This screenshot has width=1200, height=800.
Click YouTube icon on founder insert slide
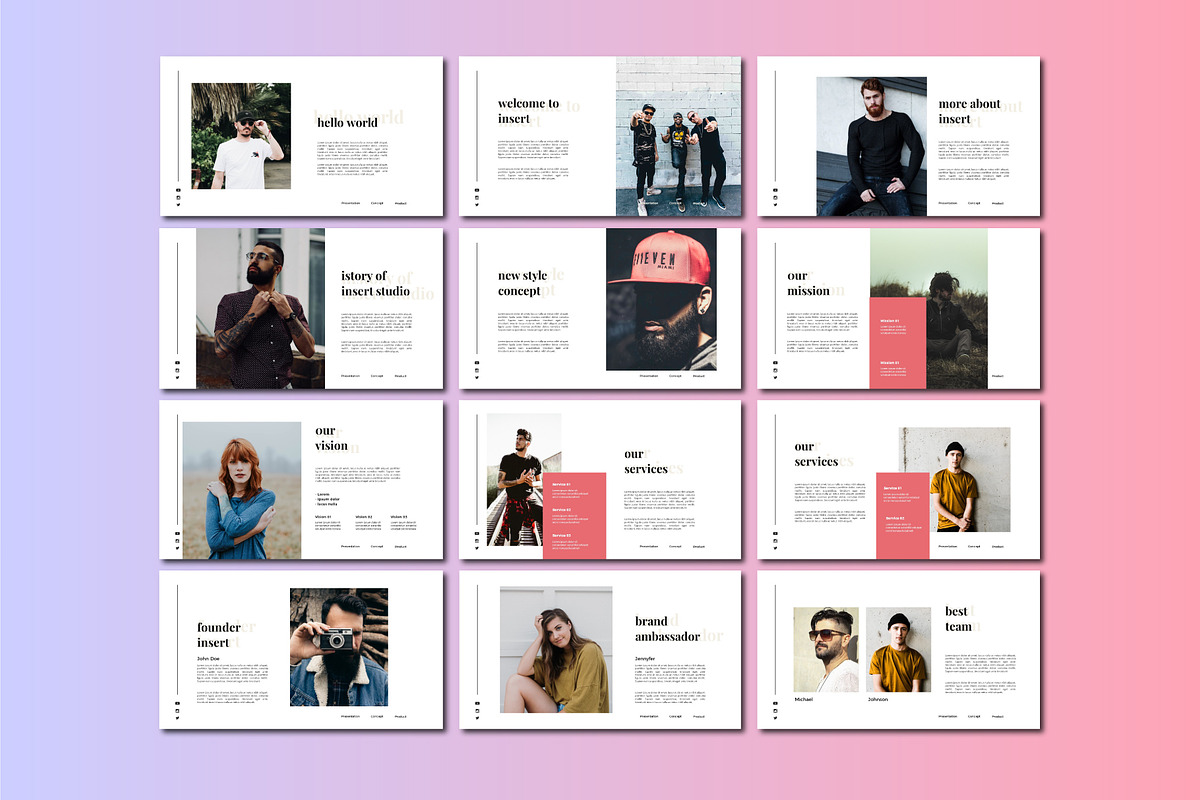pos(178,704)
